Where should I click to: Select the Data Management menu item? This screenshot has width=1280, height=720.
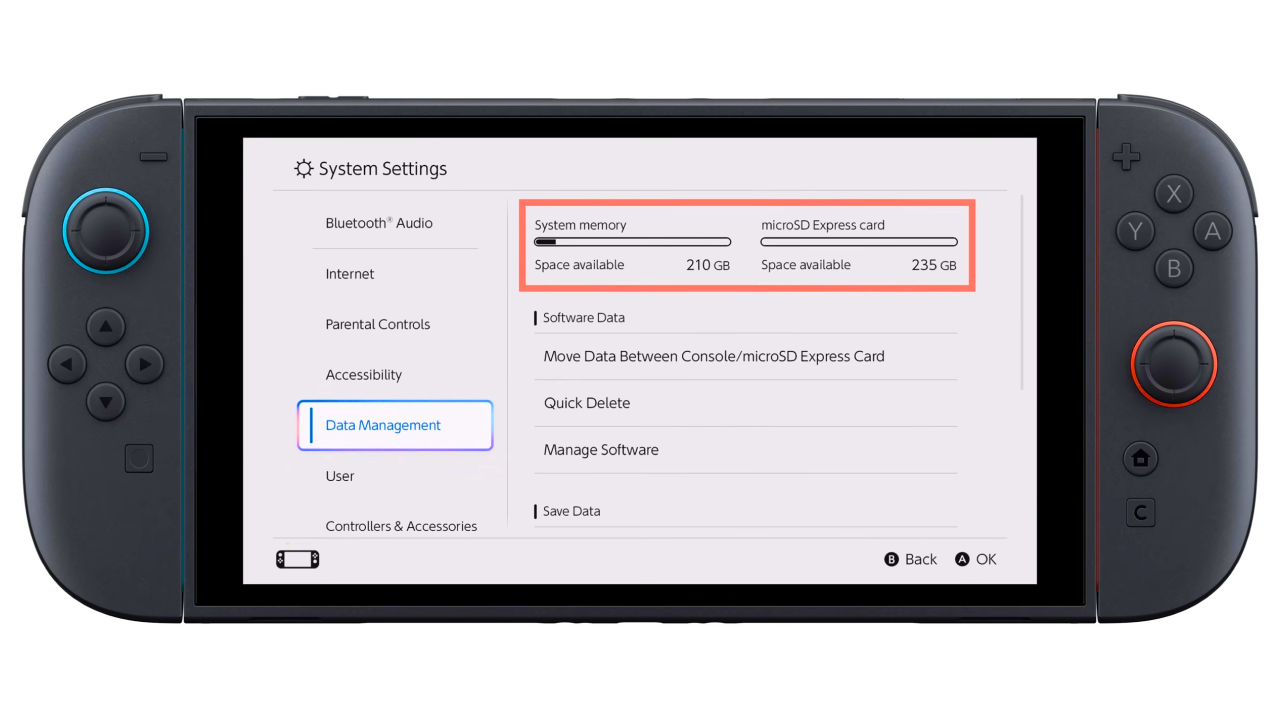click(x=395, y=425)
